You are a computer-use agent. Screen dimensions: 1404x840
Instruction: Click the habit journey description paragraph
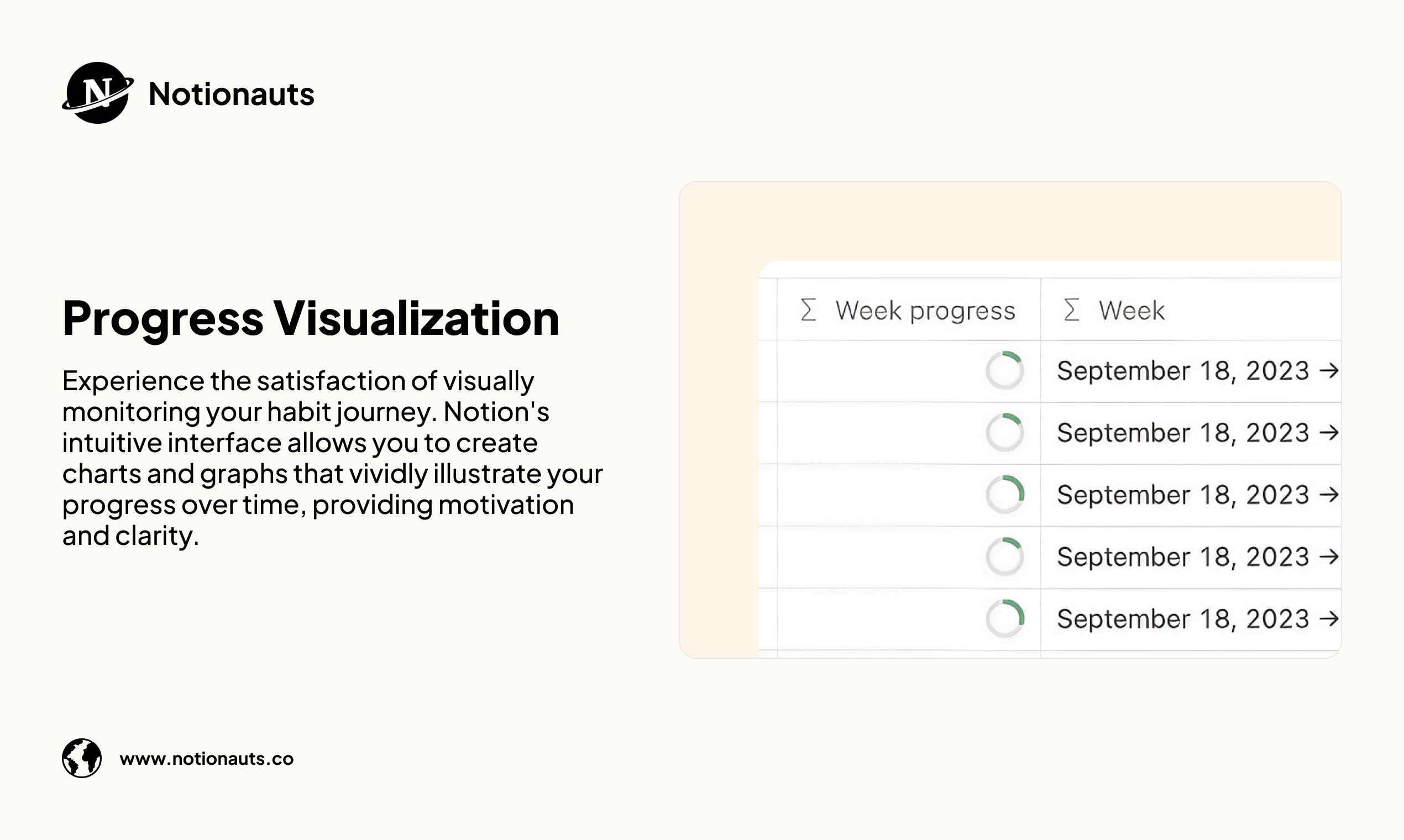[x=332, y=458]
